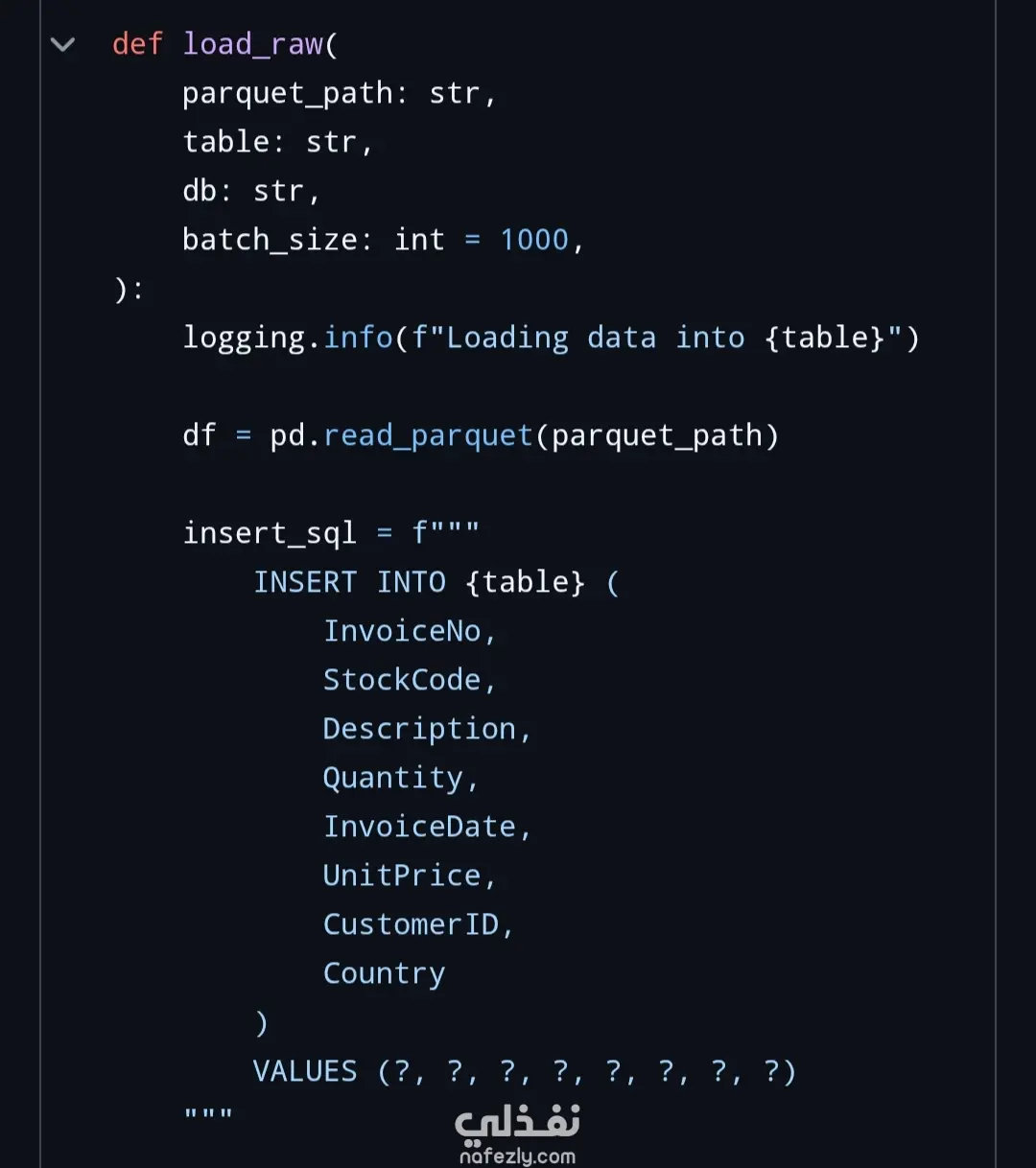Click the Quantity column name
Image resolution: width=1036 pixels, height=1168 pixels.
pos(393,778)
